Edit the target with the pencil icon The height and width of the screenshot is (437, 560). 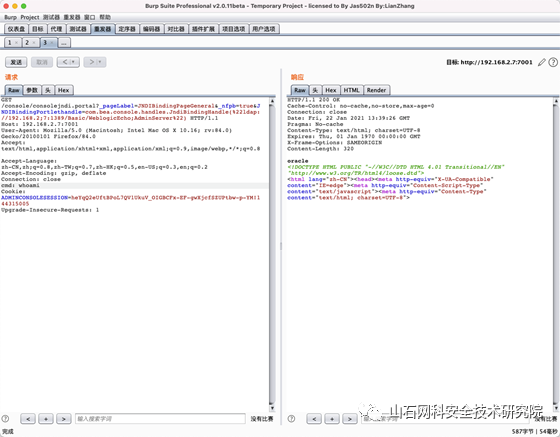(x=542, y=62)
